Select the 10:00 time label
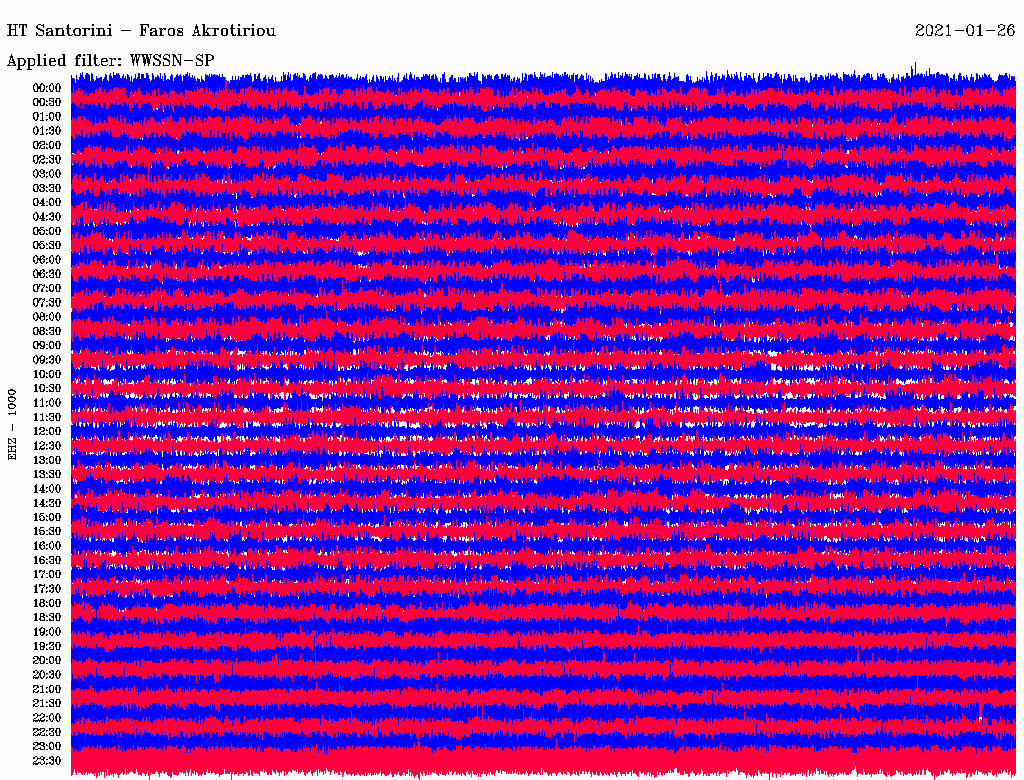This screenshot has width=1024, height=780. (x=47, y=374)
